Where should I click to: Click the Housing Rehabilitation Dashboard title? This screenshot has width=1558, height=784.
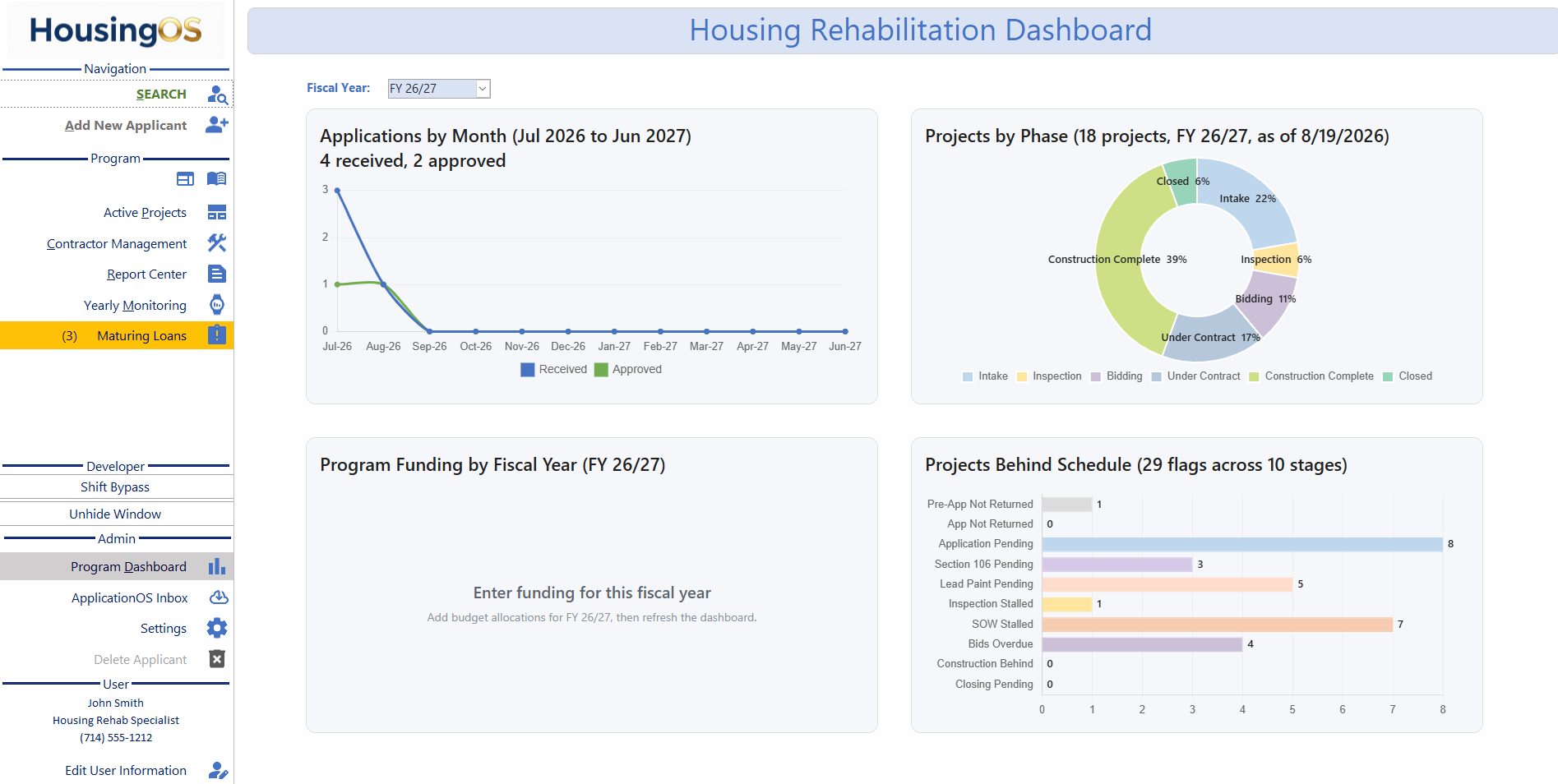tap(920, 30)
